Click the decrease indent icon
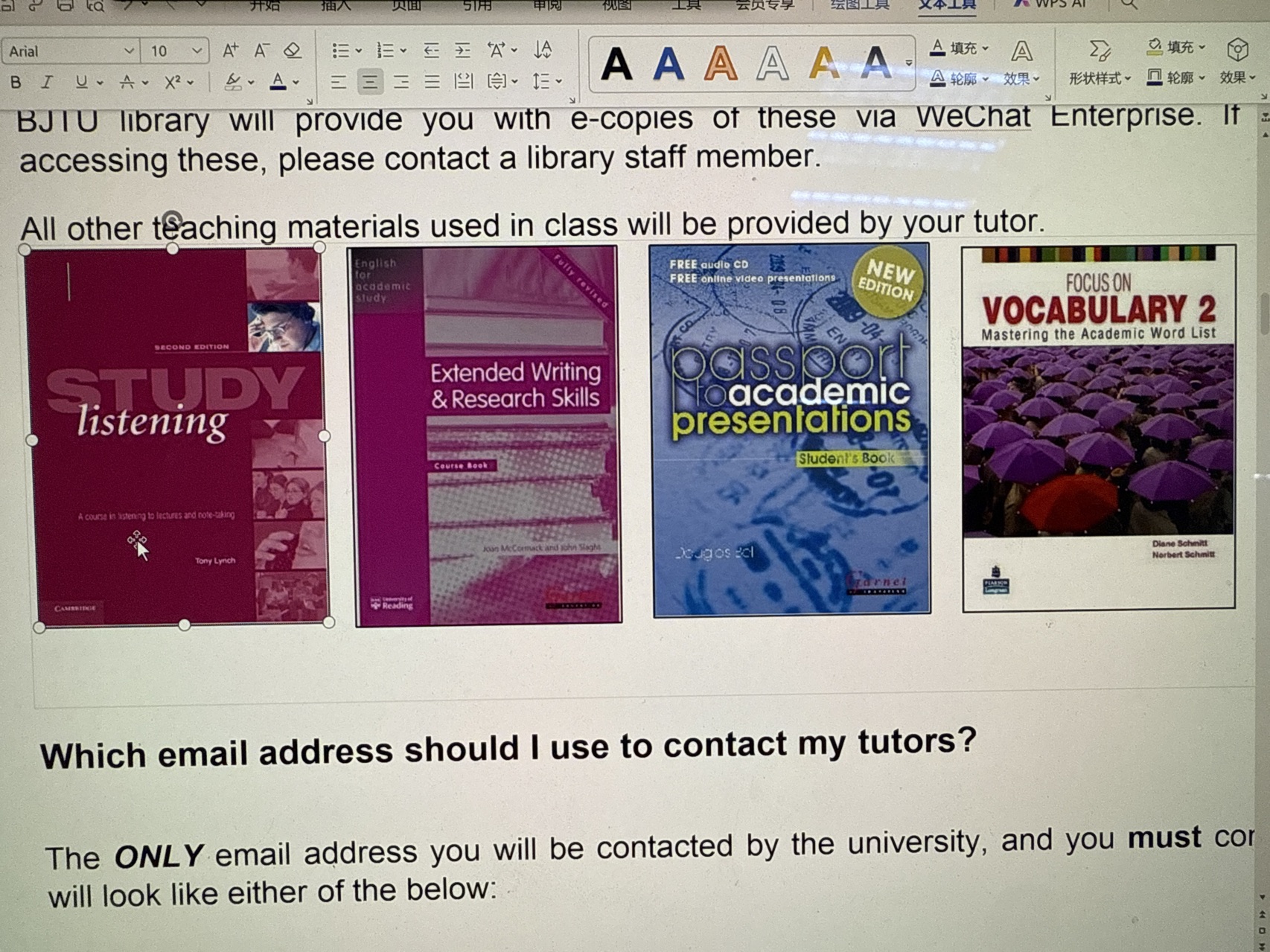This screenshot has height=952, width=1270. pyautogui.click(x=431, y=51)
